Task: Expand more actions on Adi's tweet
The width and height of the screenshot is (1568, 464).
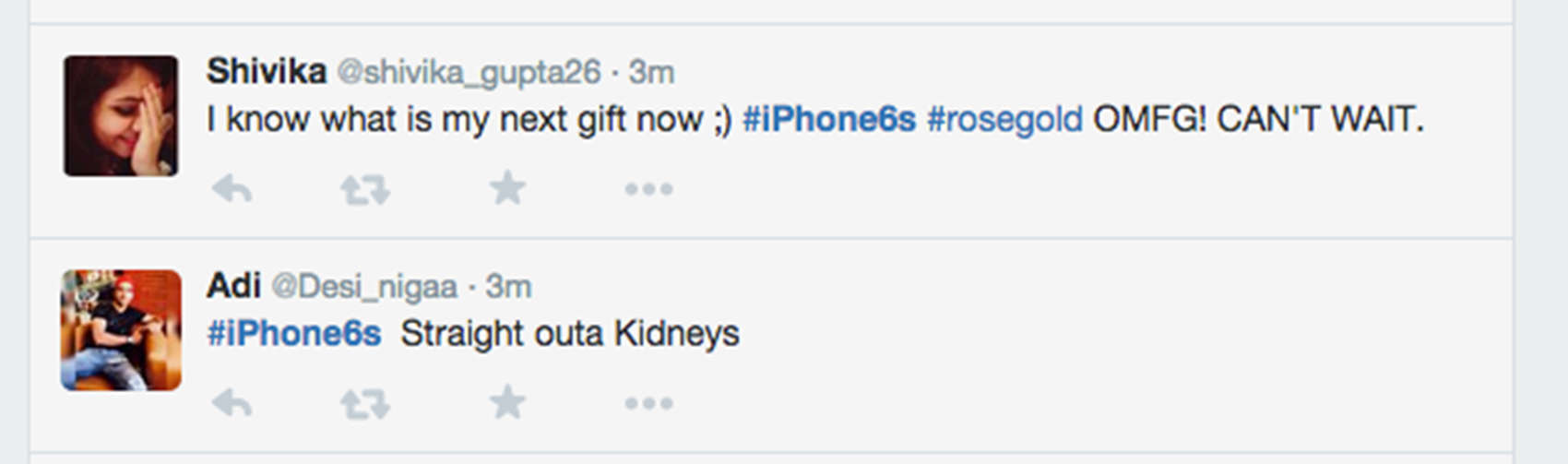Action: click(648, 403)
